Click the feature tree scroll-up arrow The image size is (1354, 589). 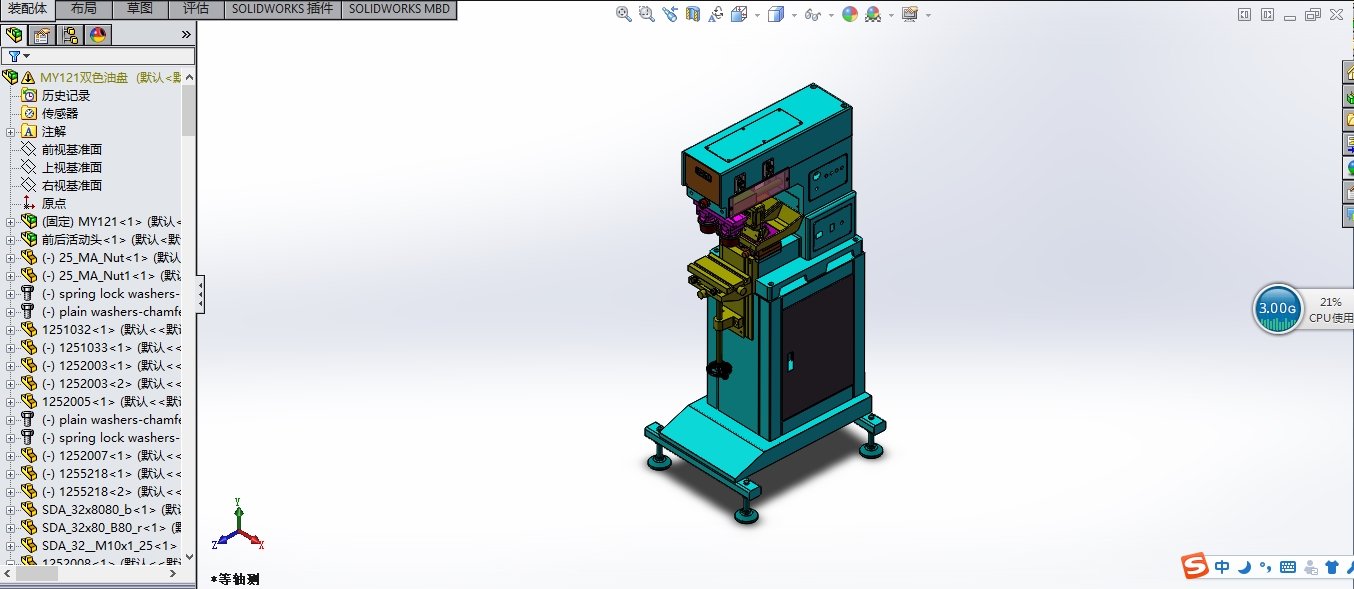click(x=189, y=77)
